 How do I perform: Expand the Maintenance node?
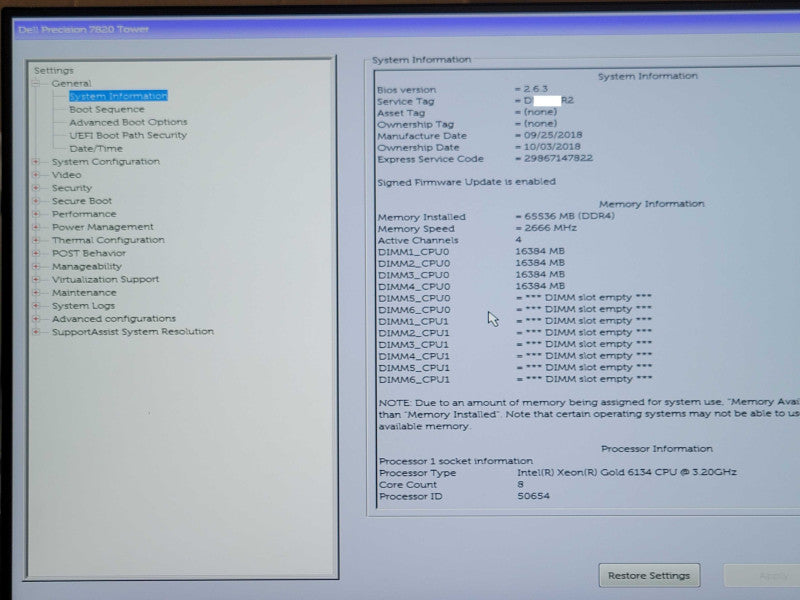click(x=36, y=293)
